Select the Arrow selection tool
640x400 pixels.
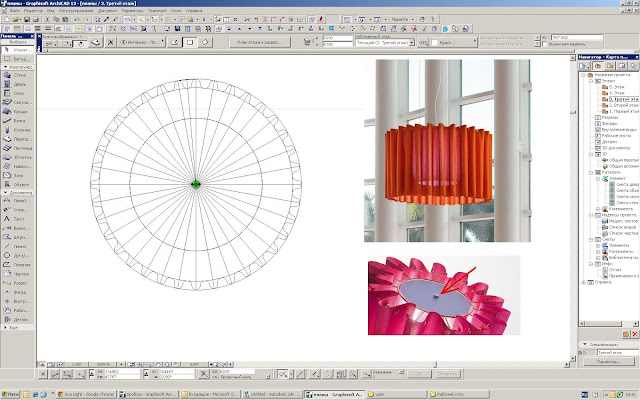coord(16,49)
